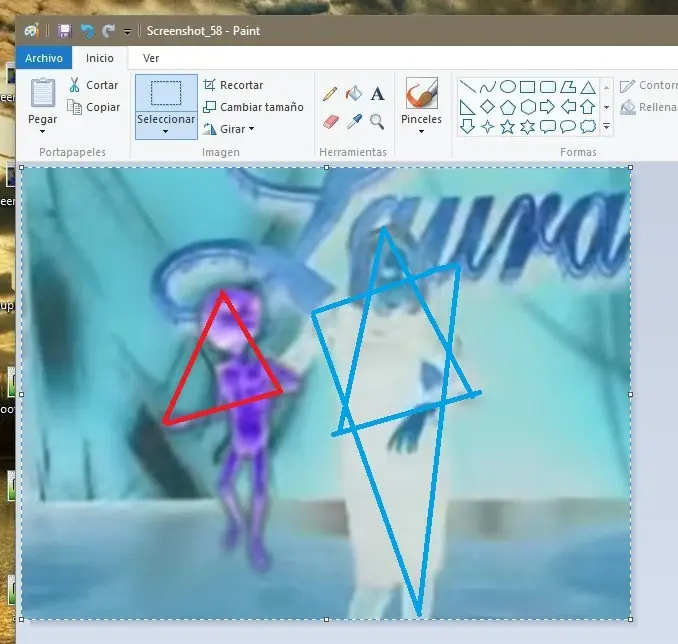The height and width of the screenshot is (644, 678).
Task: Click Copiar to copy selection
Action: coord(93,107)
